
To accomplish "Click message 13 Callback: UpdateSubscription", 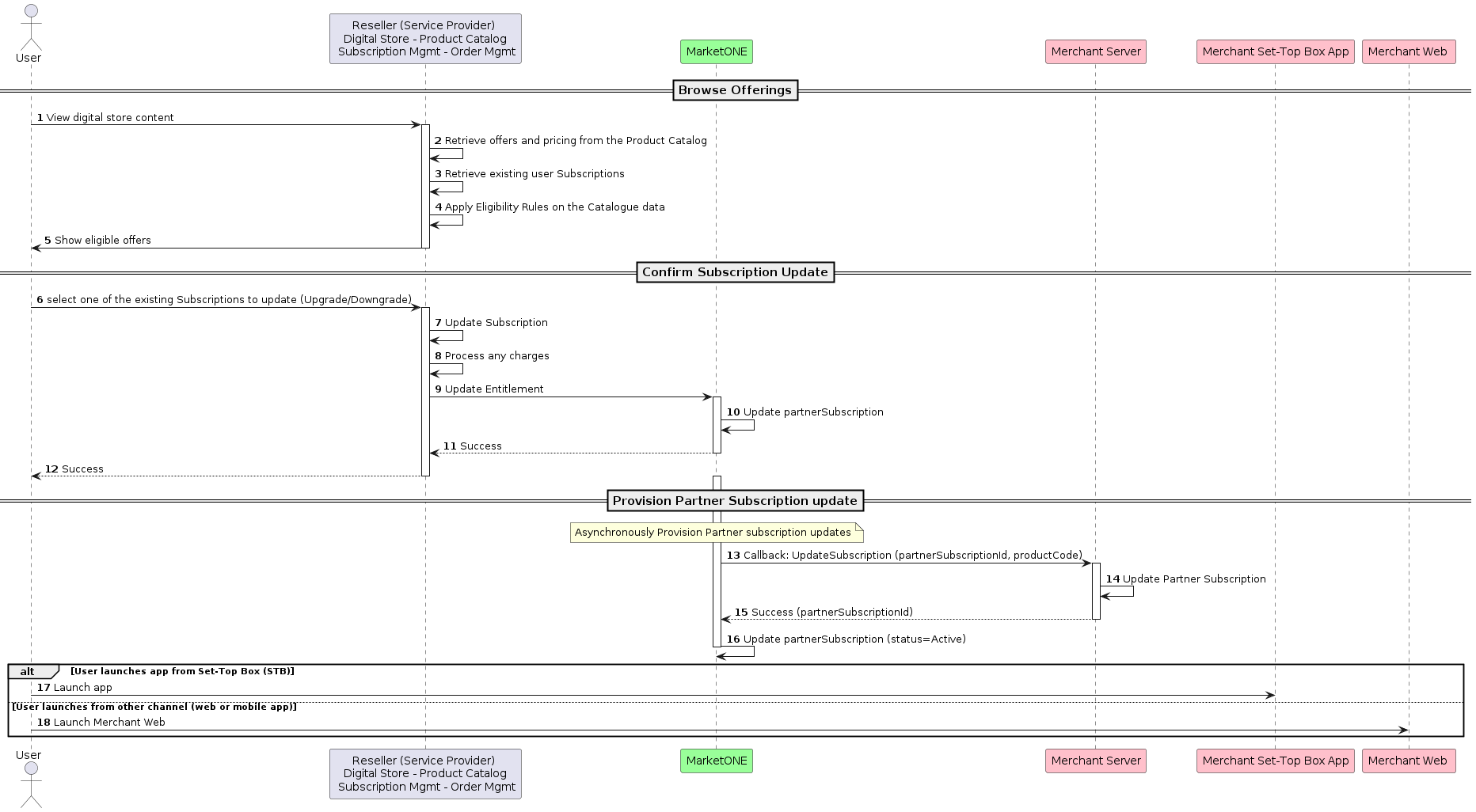I will (904, 556).
